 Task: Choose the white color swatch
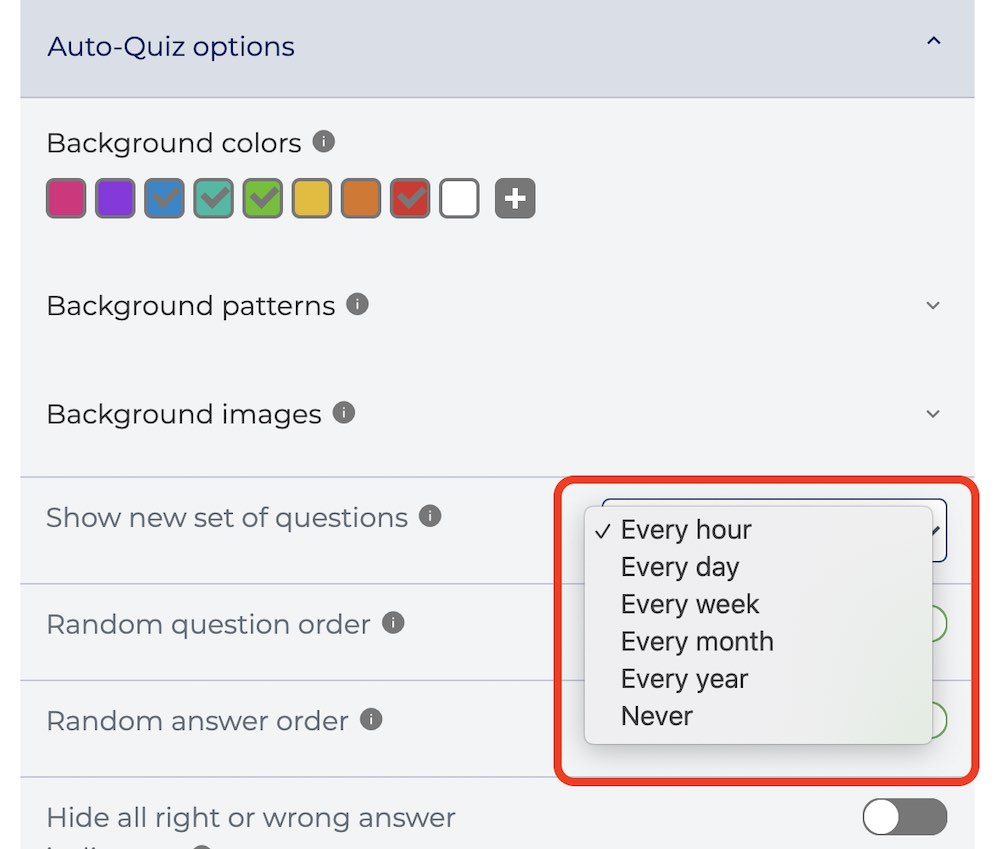click(x=459, y=198)
